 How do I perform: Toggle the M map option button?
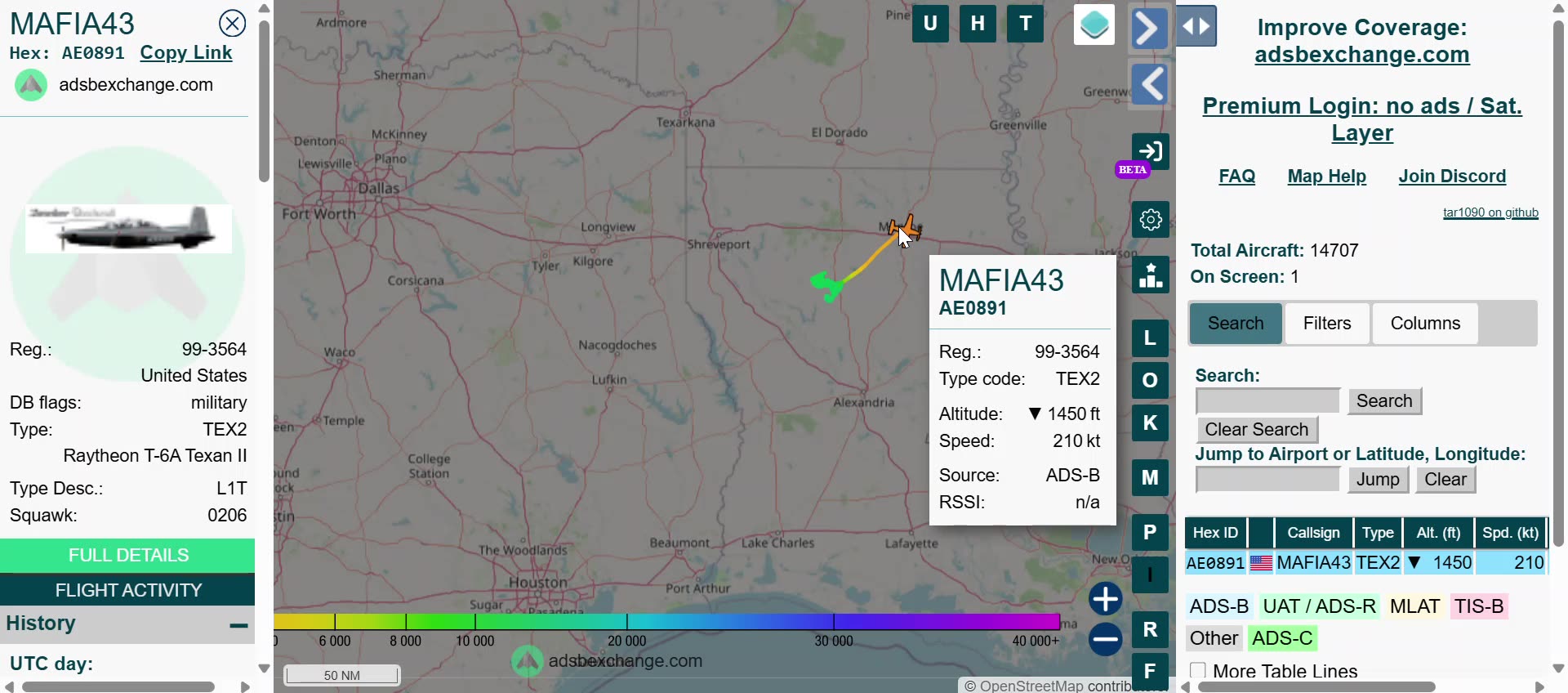1150,478
